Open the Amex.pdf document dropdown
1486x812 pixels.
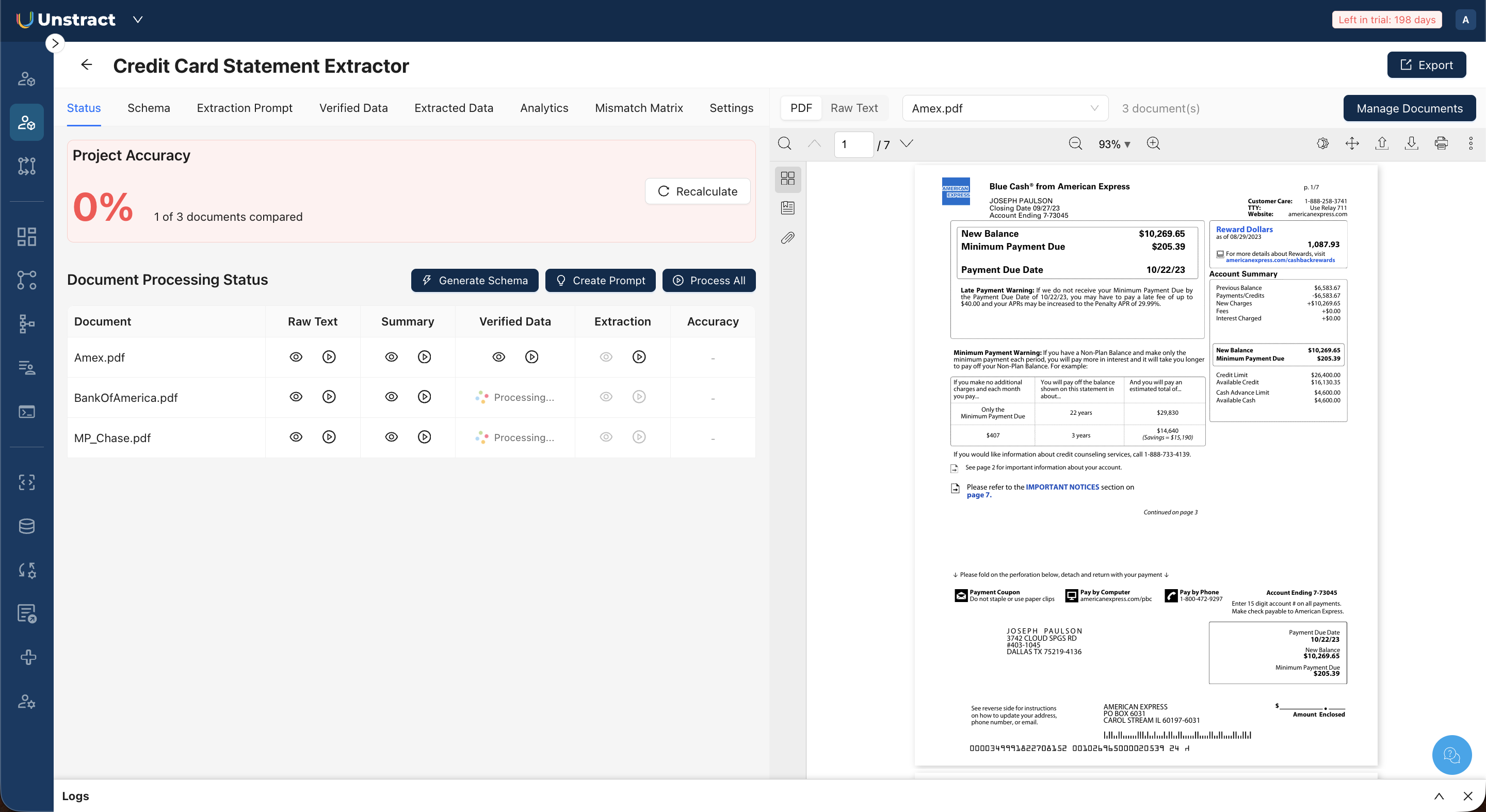[1004, 108]
